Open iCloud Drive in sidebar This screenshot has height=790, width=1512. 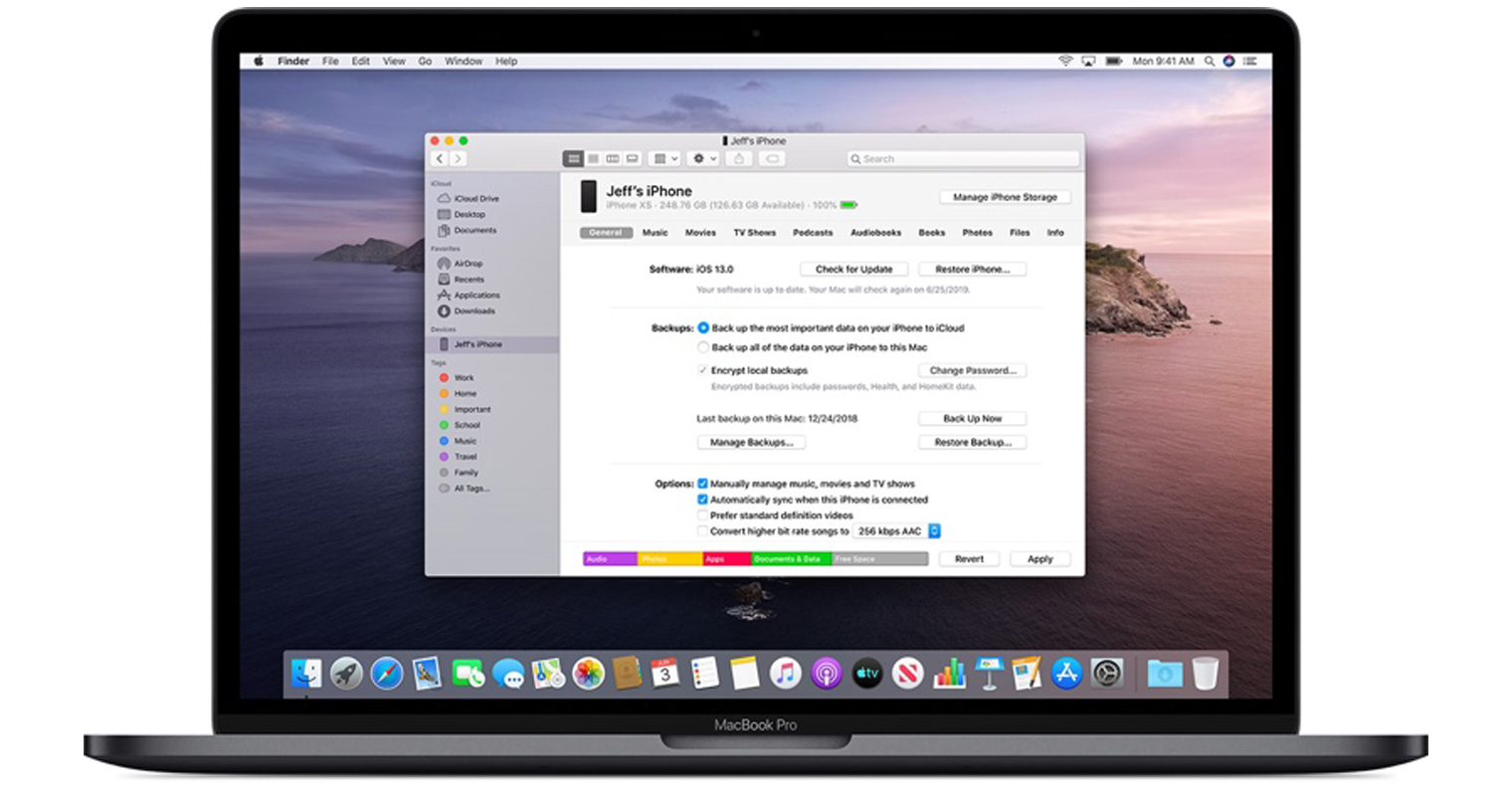469,199
